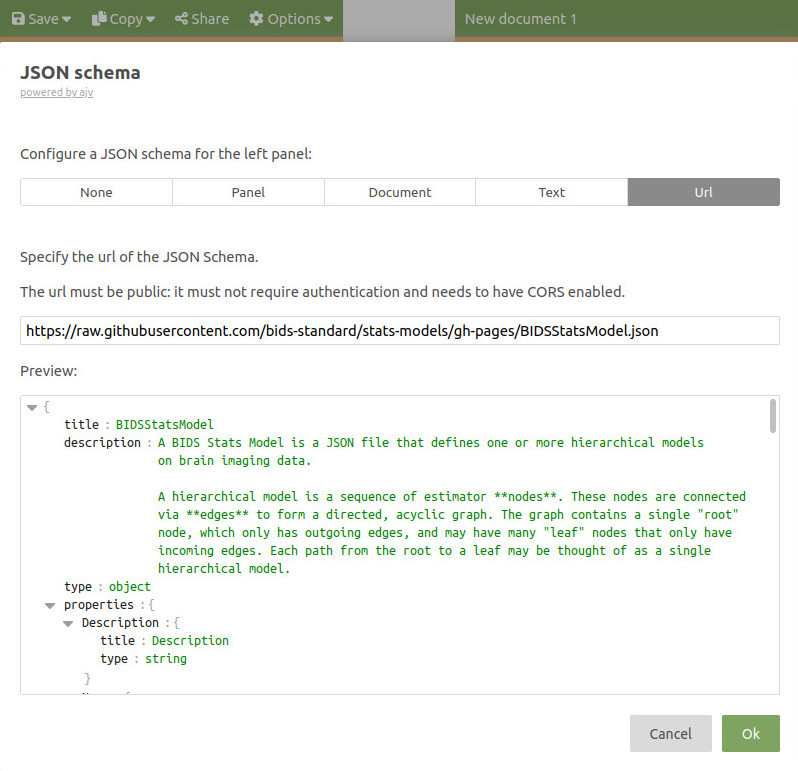The image size is (798, 771).
Task: Collapse the Description node in preview
Action: click(68, 623)
